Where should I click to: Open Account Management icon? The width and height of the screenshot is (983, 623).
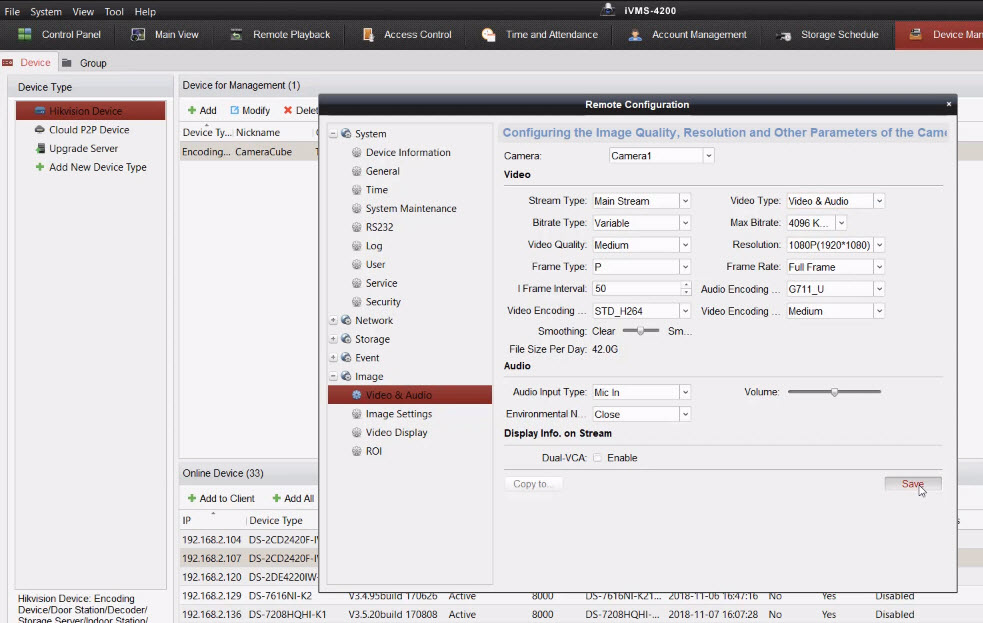635,35
